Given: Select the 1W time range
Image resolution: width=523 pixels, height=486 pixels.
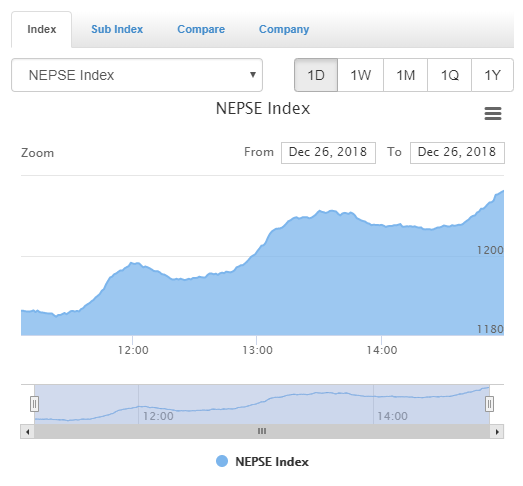Looking at the screenshot, I should coord(361,75).
